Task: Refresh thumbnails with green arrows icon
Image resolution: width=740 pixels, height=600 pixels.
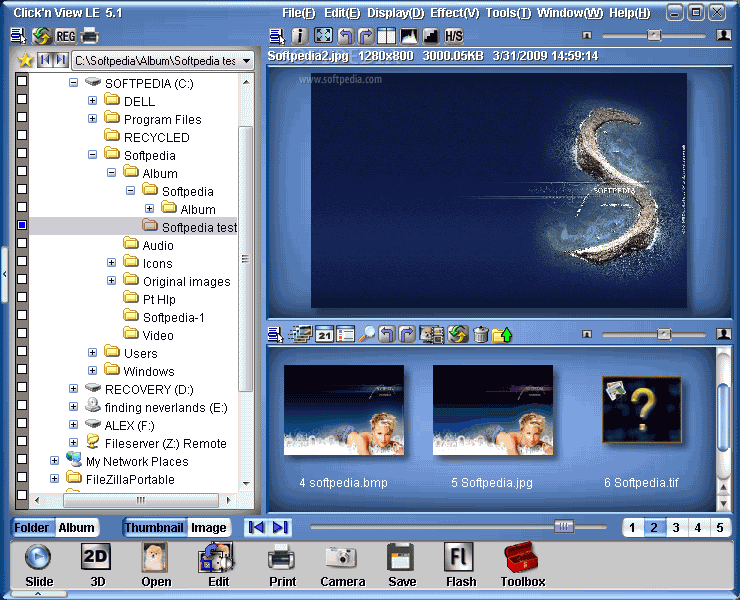Action: (x=458, y=334)
